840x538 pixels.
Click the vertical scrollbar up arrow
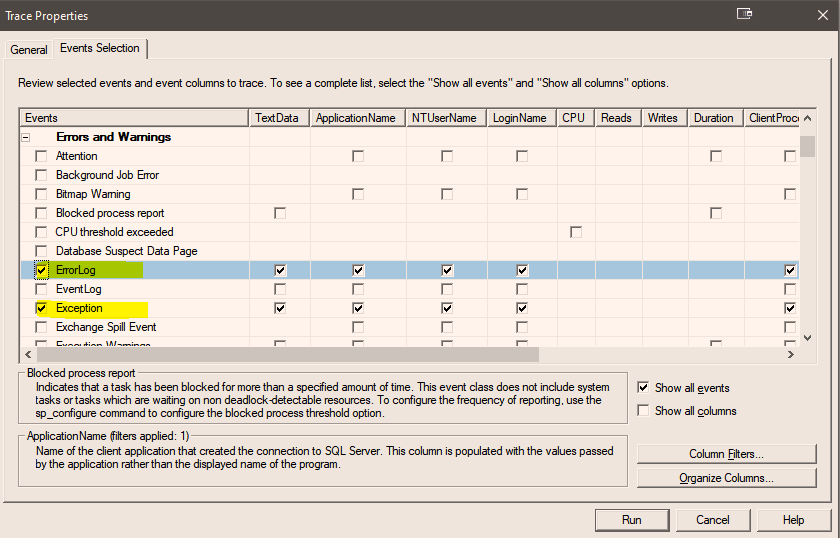click(807, 118)
